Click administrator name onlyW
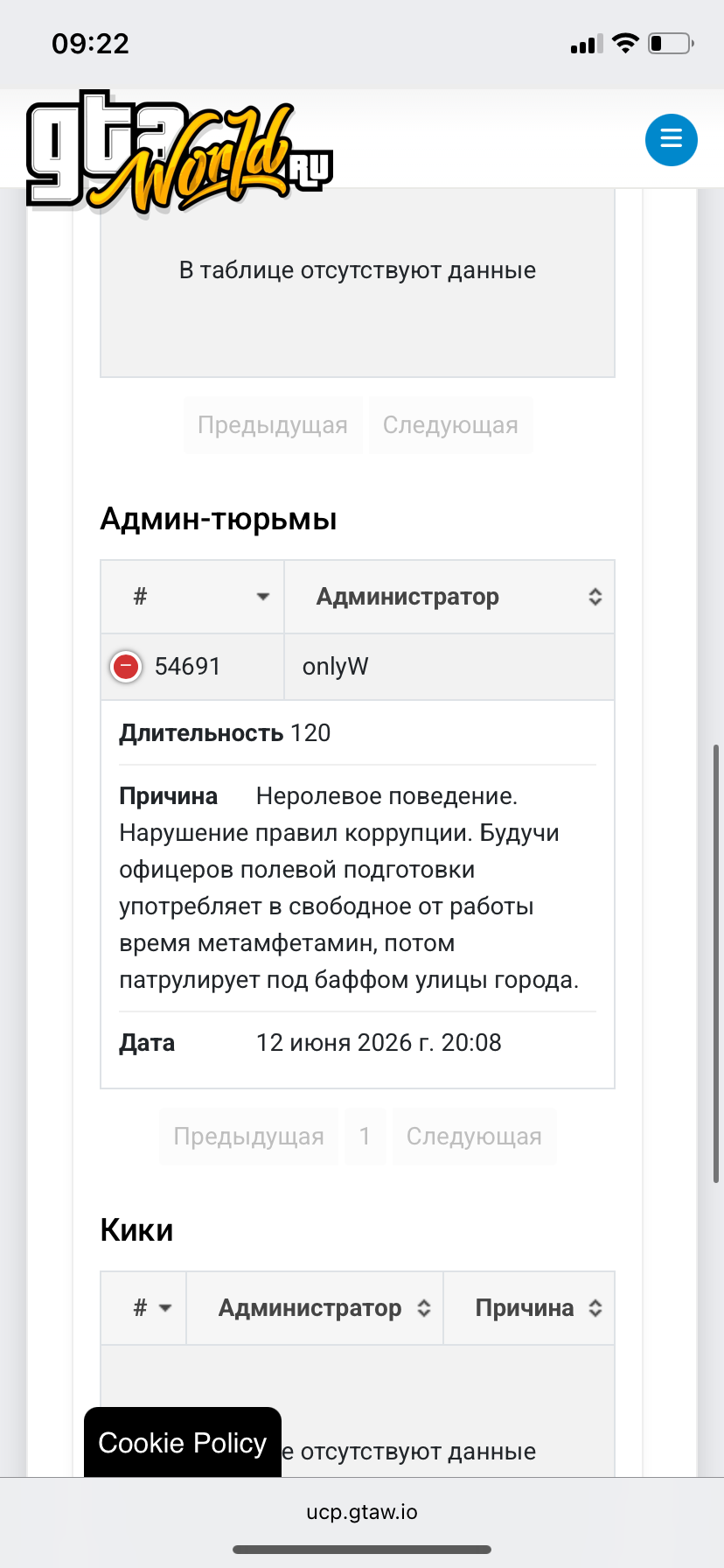The width and height of the screenshot is (724, 1568). [x=336, y=667]
